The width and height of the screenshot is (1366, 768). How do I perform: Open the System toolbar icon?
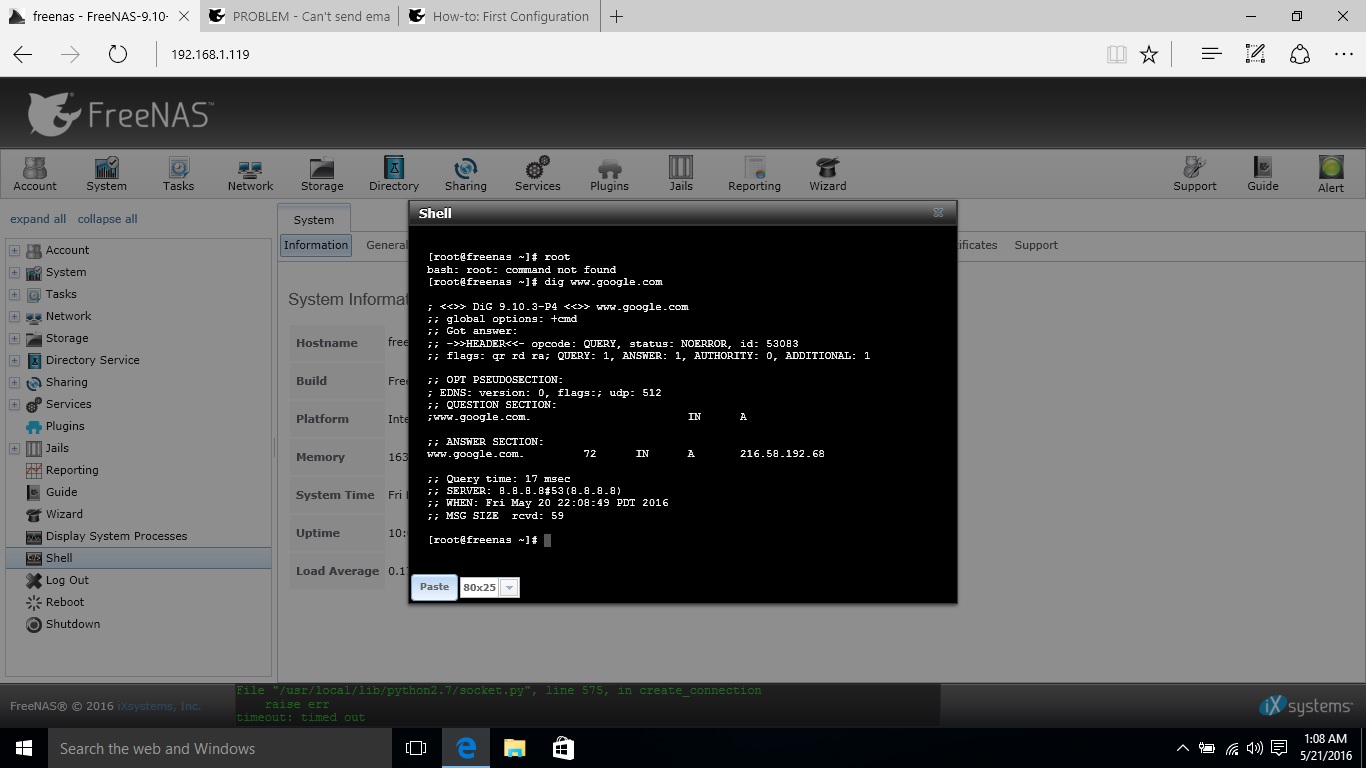(106, 173)
